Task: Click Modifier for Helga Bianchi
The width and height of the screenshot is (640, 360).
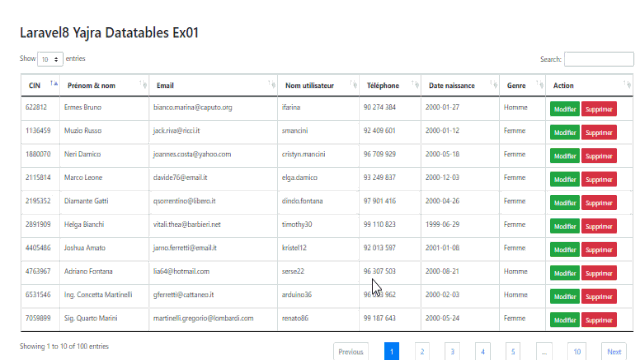Action: point(564,226)
